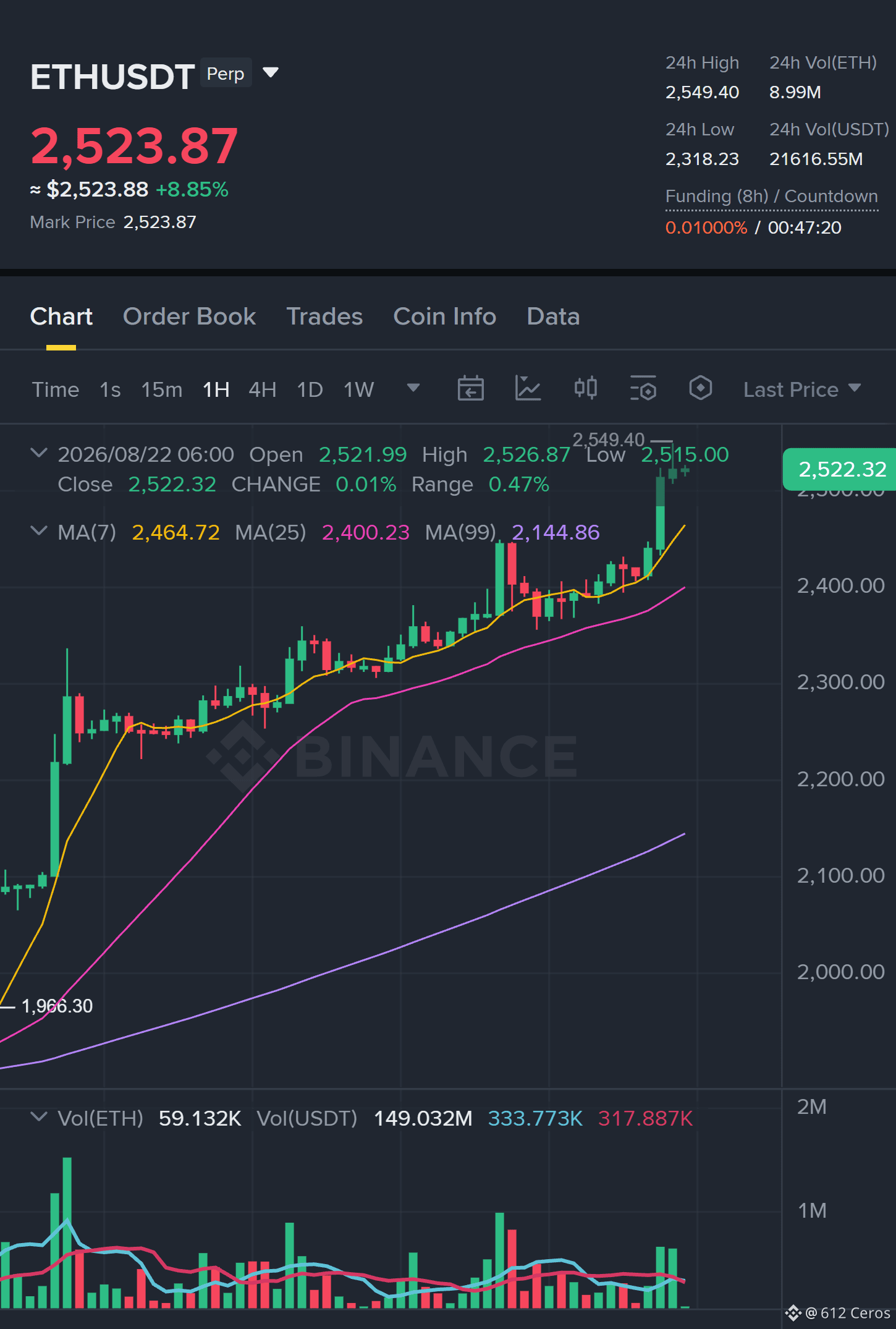This screenshot has width=896, height=1329.
Task: Open the technical indicators line chart icon
Action: [x=528, y=388]
